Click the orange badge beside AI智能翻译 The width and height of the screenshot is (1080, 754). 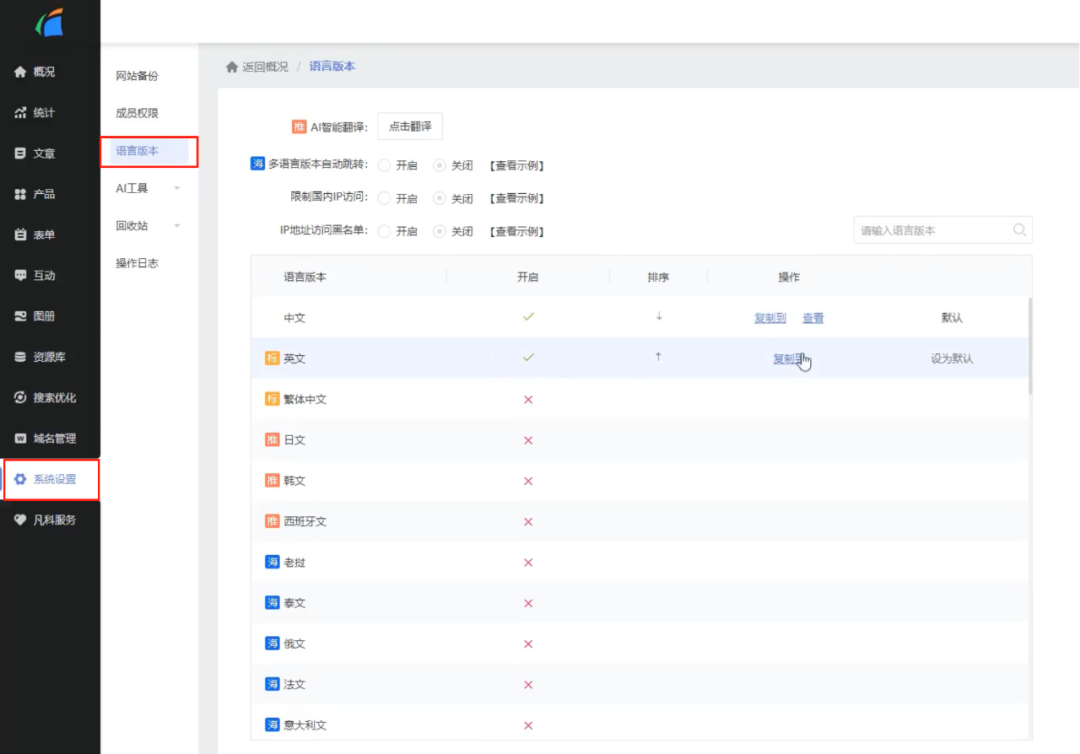coord(299,127)
